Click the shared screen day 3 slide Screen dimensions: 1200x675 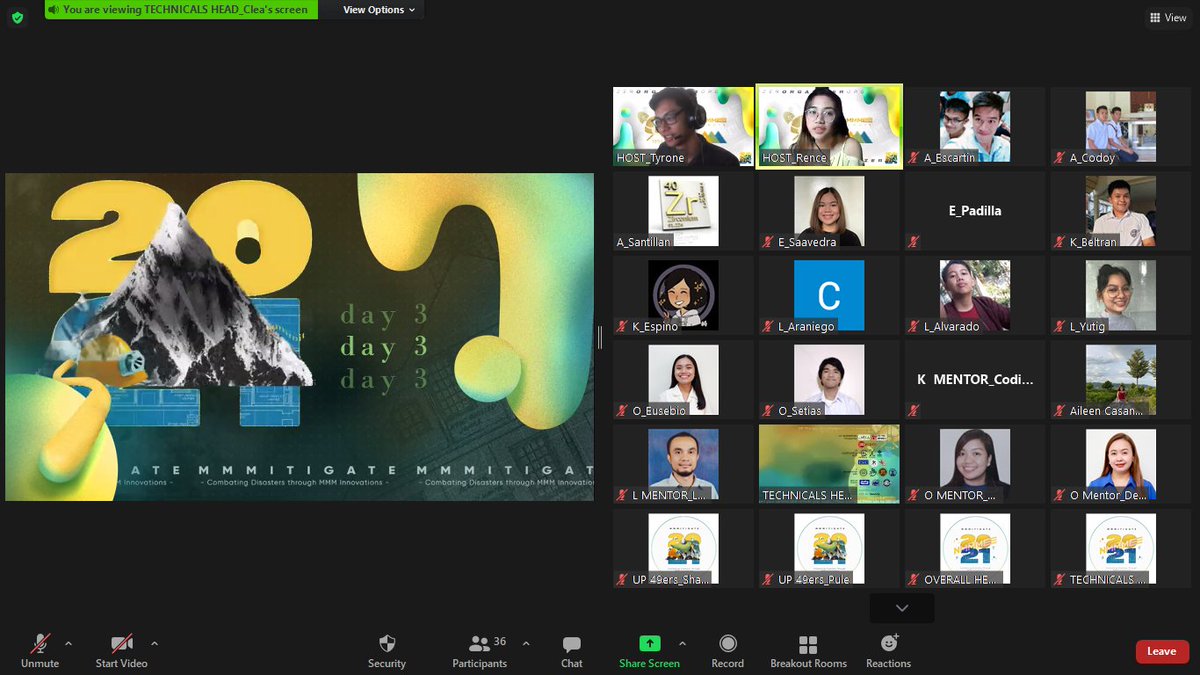(300, 337)
